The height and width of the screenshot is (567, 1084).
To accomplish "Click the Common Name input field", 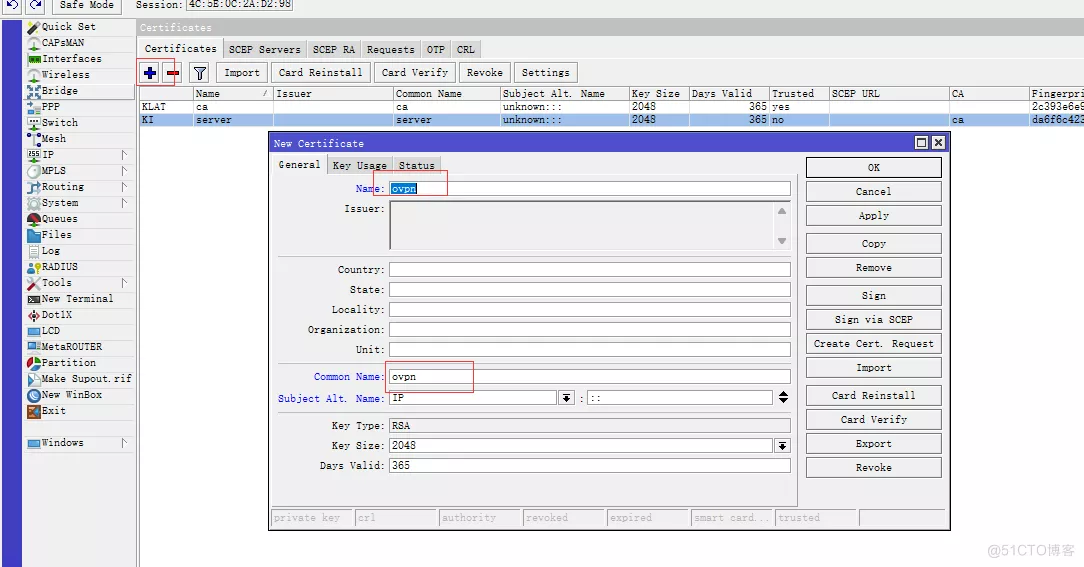I will (590, 377).
